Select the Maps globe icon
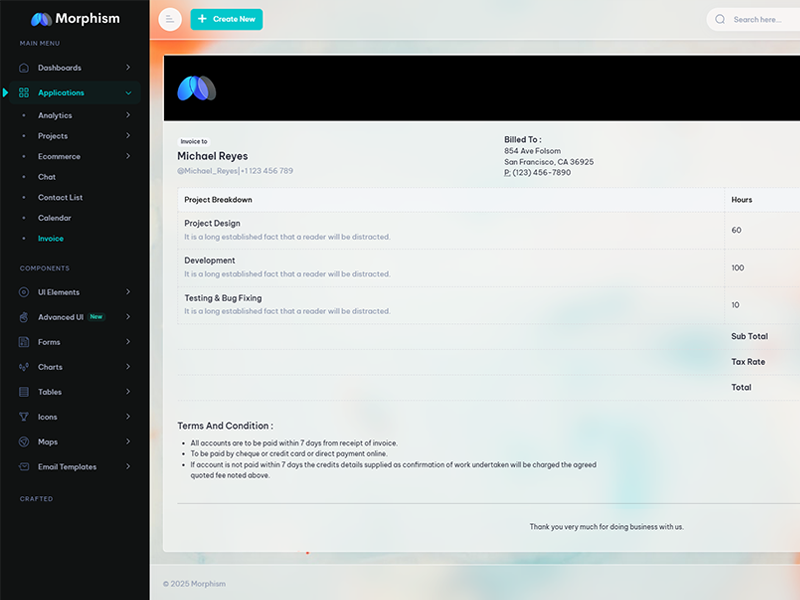800x600 pixels. click(x=23, y=442)
